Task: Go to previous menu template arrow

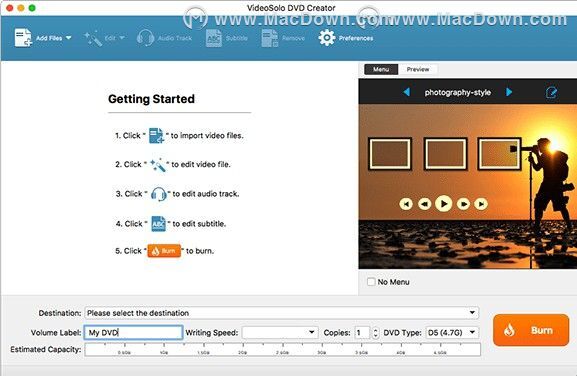Action: tap(407, 92)
